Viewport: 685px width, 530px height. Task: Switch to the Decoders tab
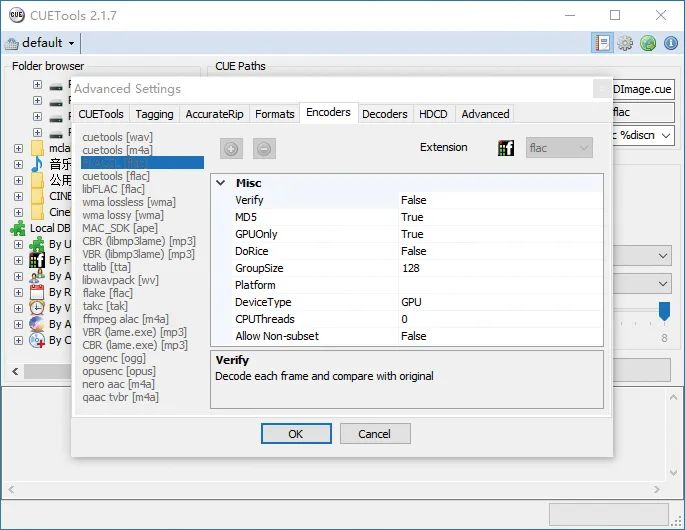click(384, 114)
